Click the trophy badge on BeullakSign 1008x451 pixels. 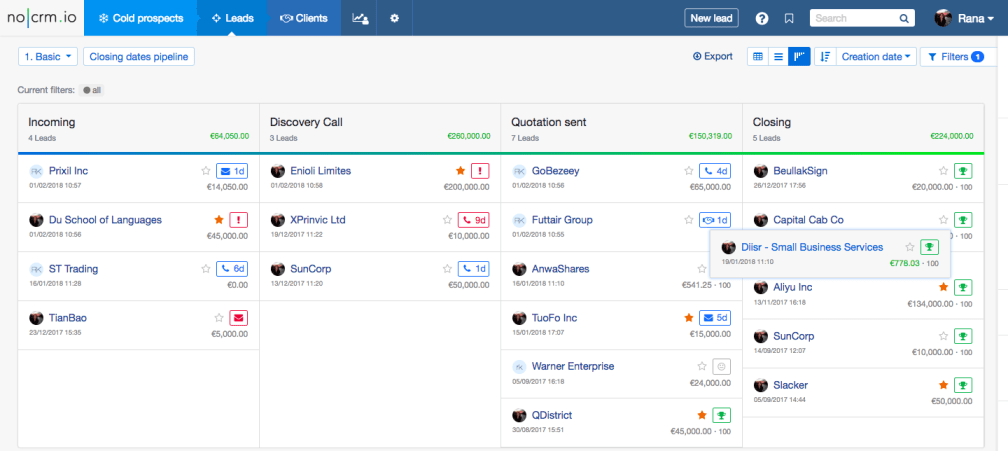pos(963,171)
